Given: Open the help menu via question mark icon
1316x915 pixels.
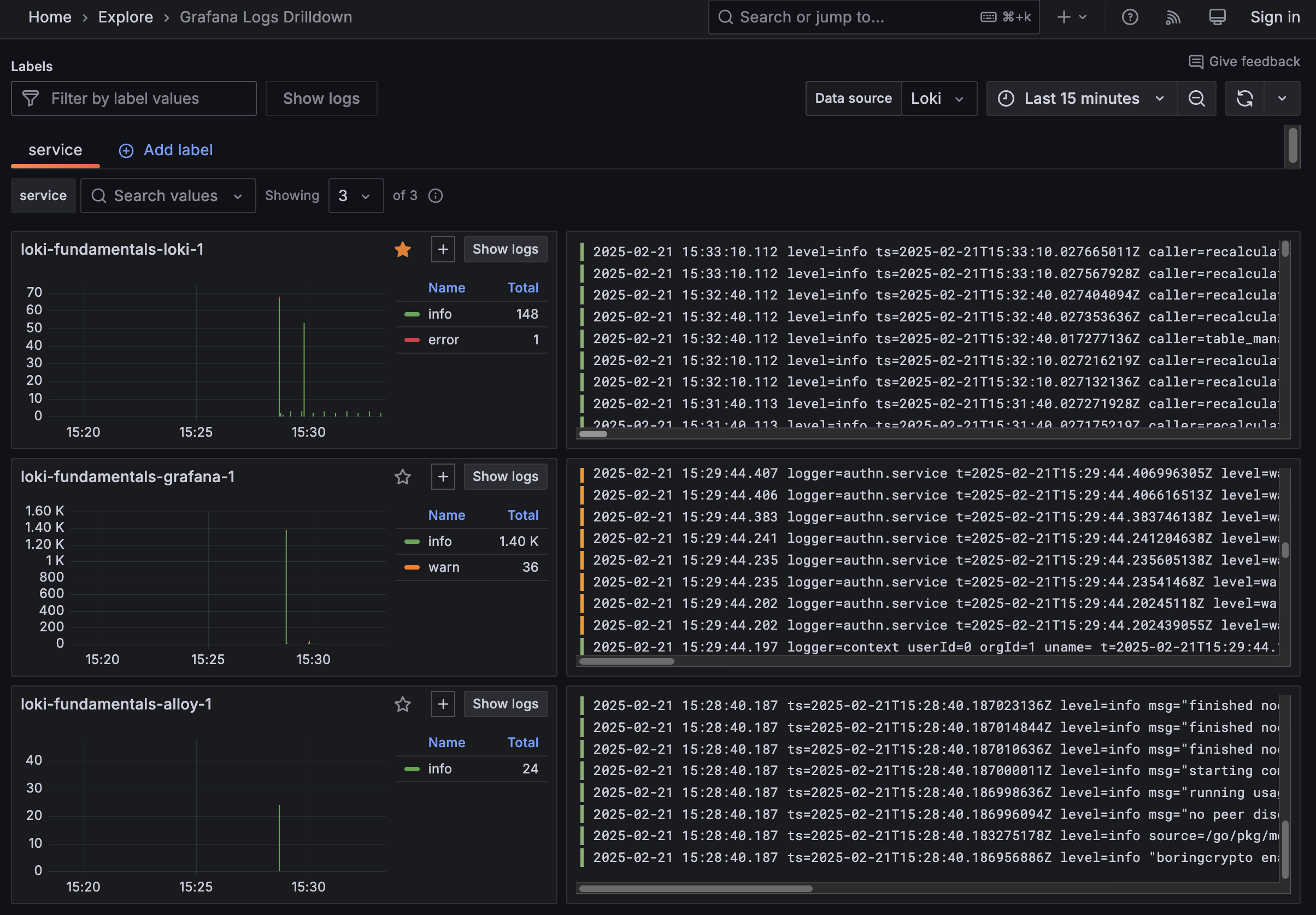Looking at the screenshot, I should coord(1130,17).
